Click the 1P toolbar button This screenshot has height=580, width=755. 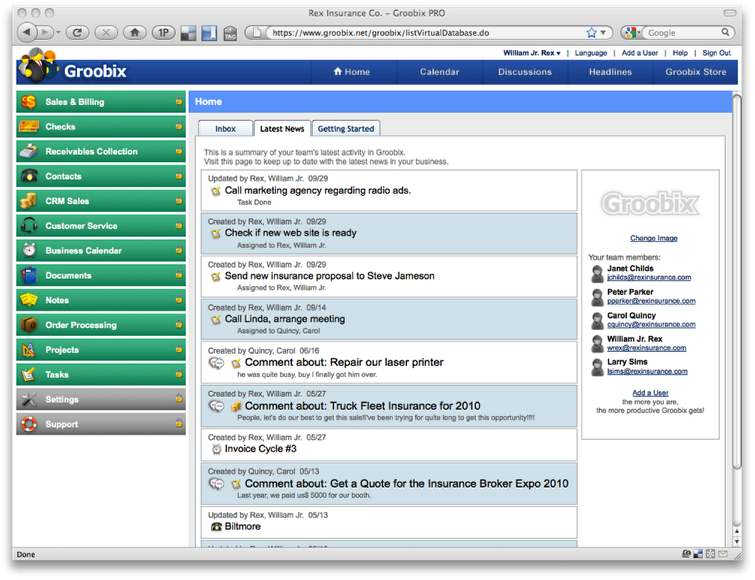164,32
